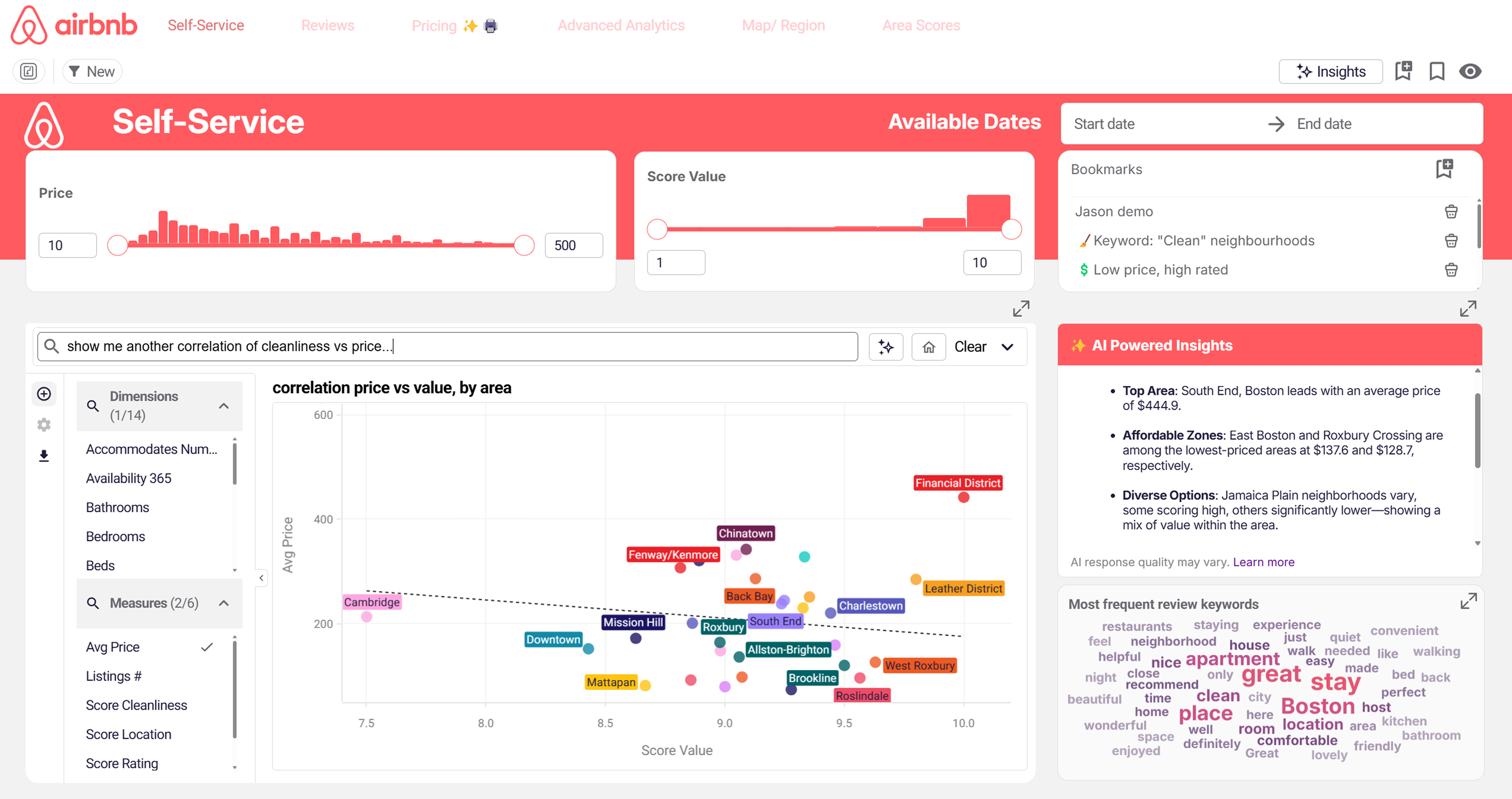Switch to the Pricing tab
This screenshot has width=1512, height=799.
[x=434, y=26]
